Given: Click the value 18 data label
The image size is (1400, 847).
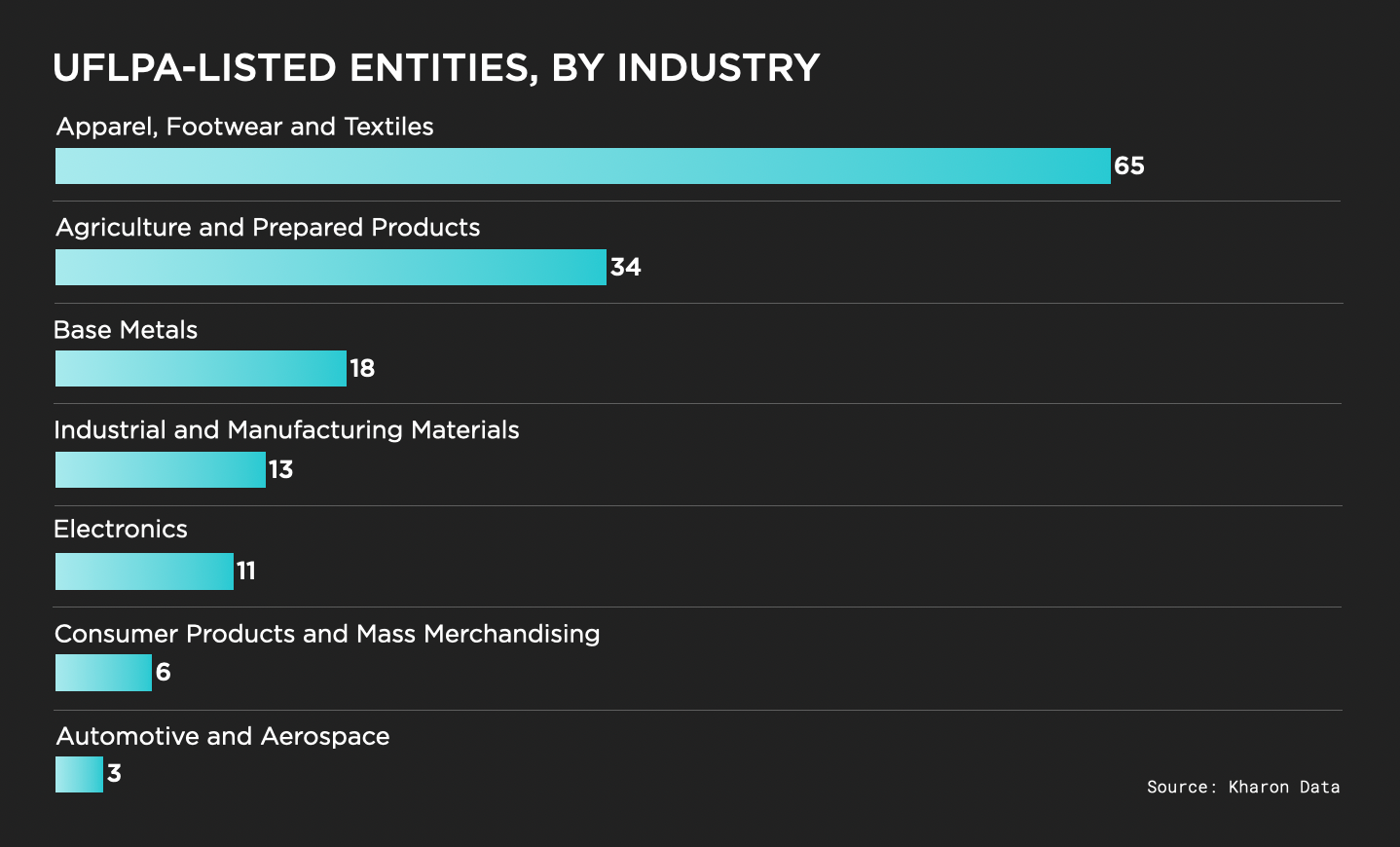Looking at the screenshot, I should [x=362, y=369].
